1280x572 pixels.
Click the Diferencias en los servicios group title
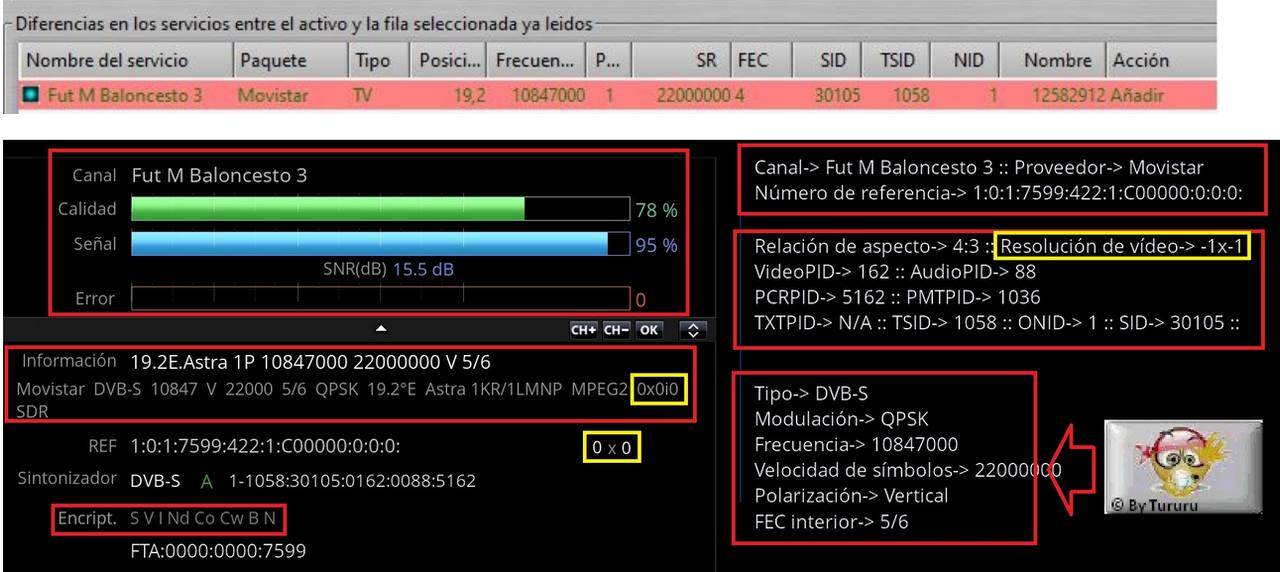click(304, 23)
